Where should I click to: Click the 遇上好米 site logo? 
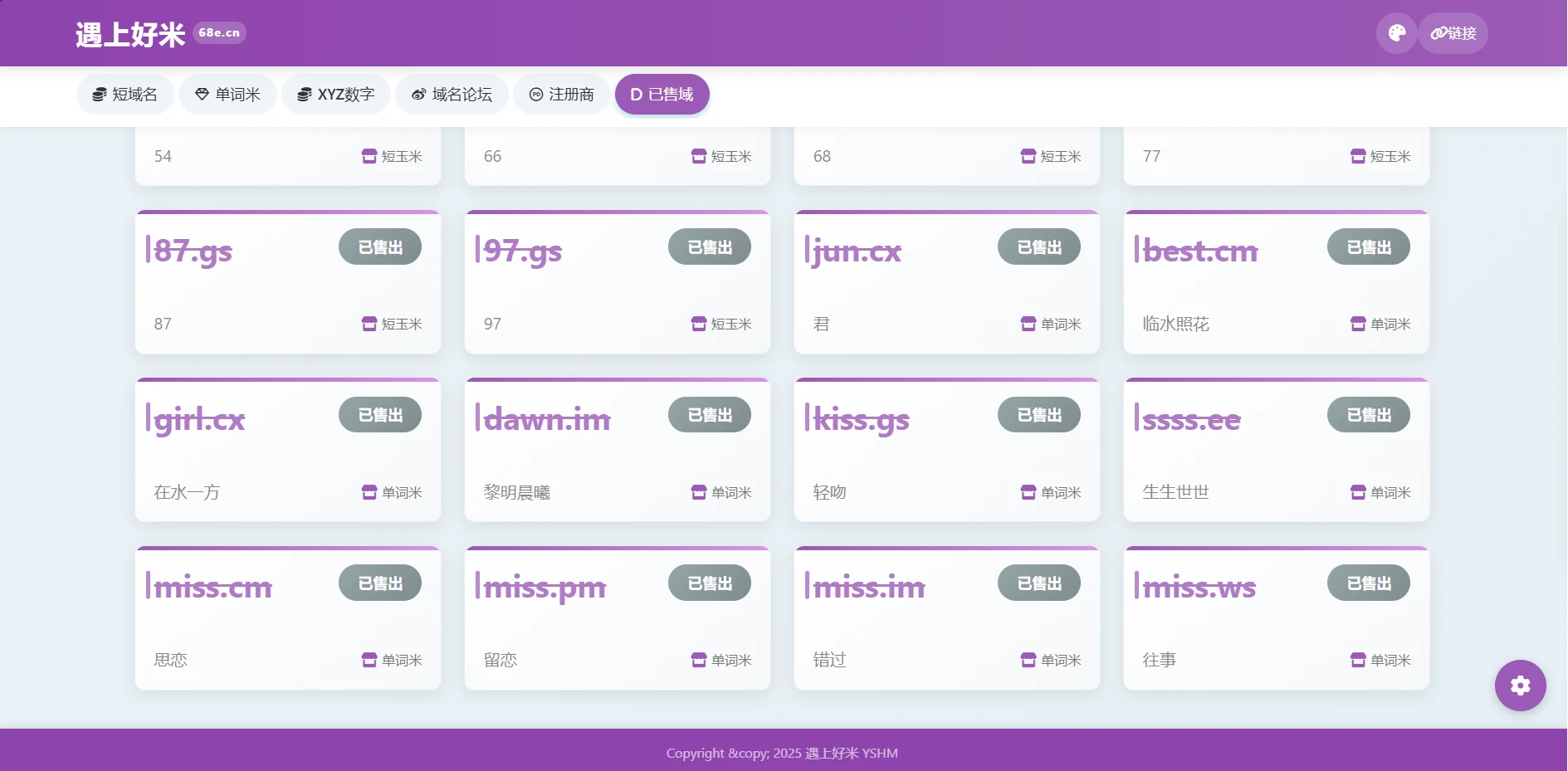coord(130,35)
